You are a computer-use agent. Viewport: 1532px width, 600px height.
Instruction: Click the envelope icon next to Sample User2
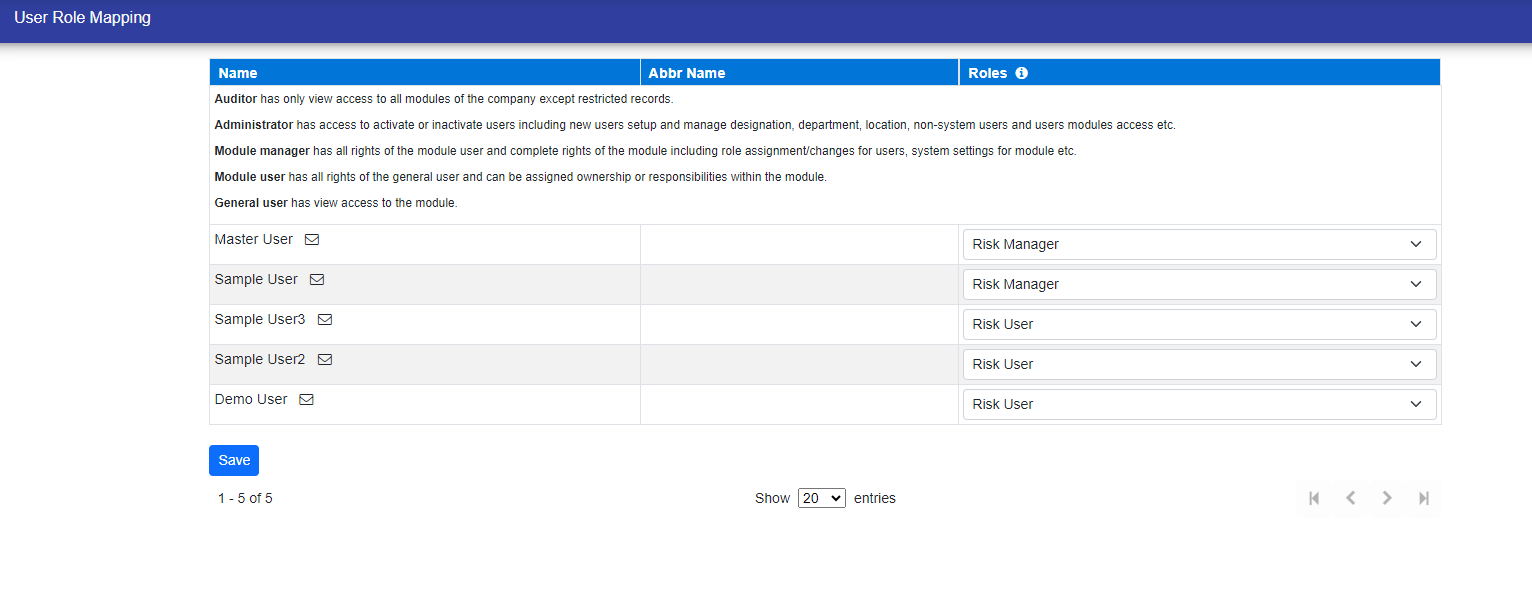point(325,360)
